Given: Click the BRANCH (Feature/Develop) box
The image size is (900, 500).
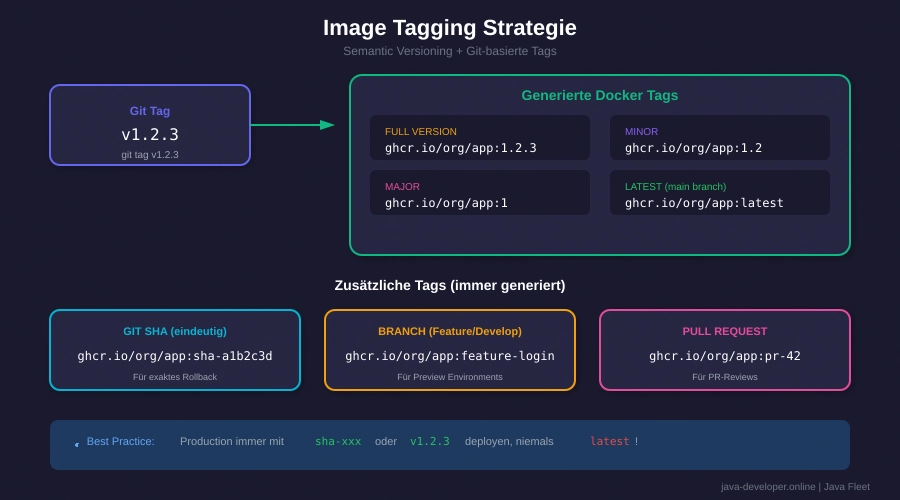Looking at the screenshot, I should click(450, 349).
